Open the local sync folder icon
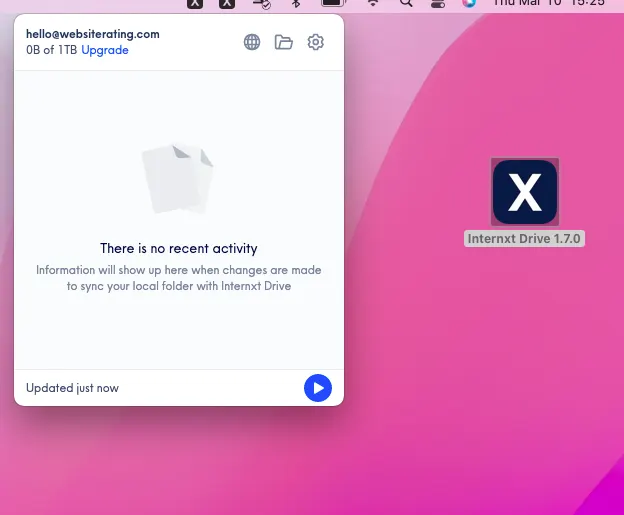This screenshot has height=515, width=624. coord(284,42)
